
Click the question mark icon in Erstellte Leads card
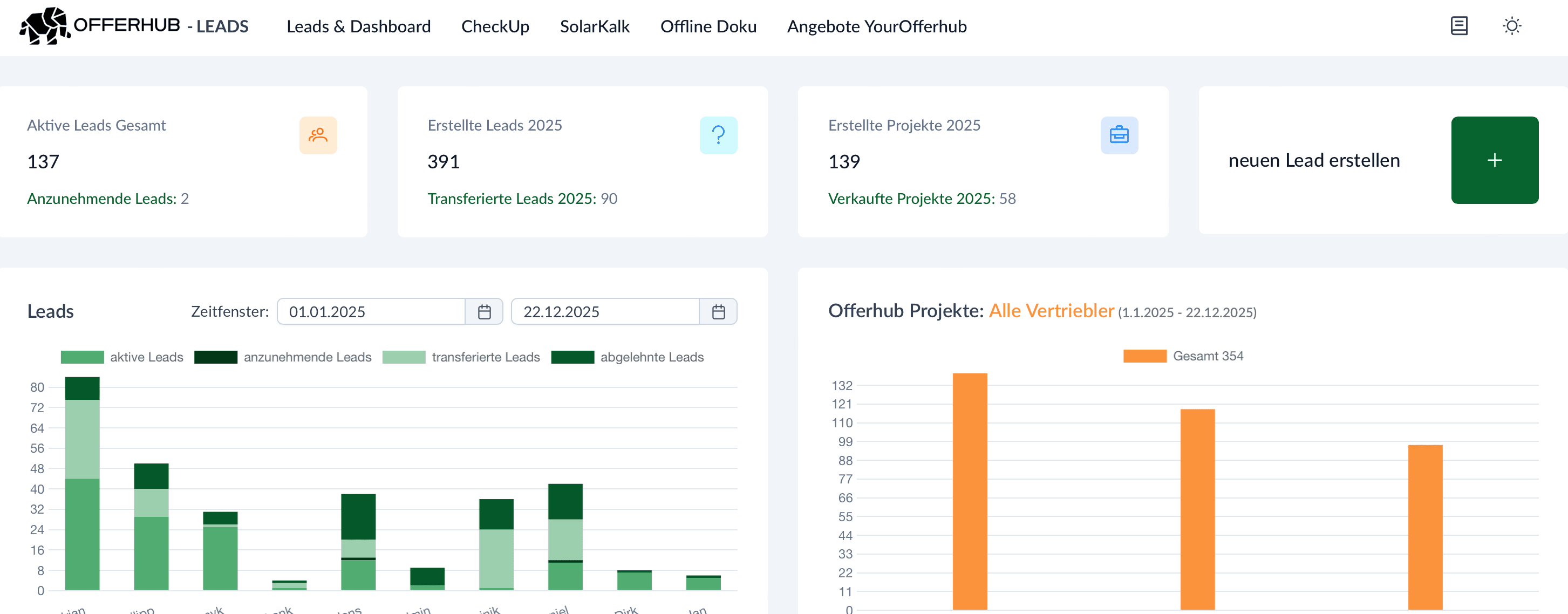click(718, 135)
